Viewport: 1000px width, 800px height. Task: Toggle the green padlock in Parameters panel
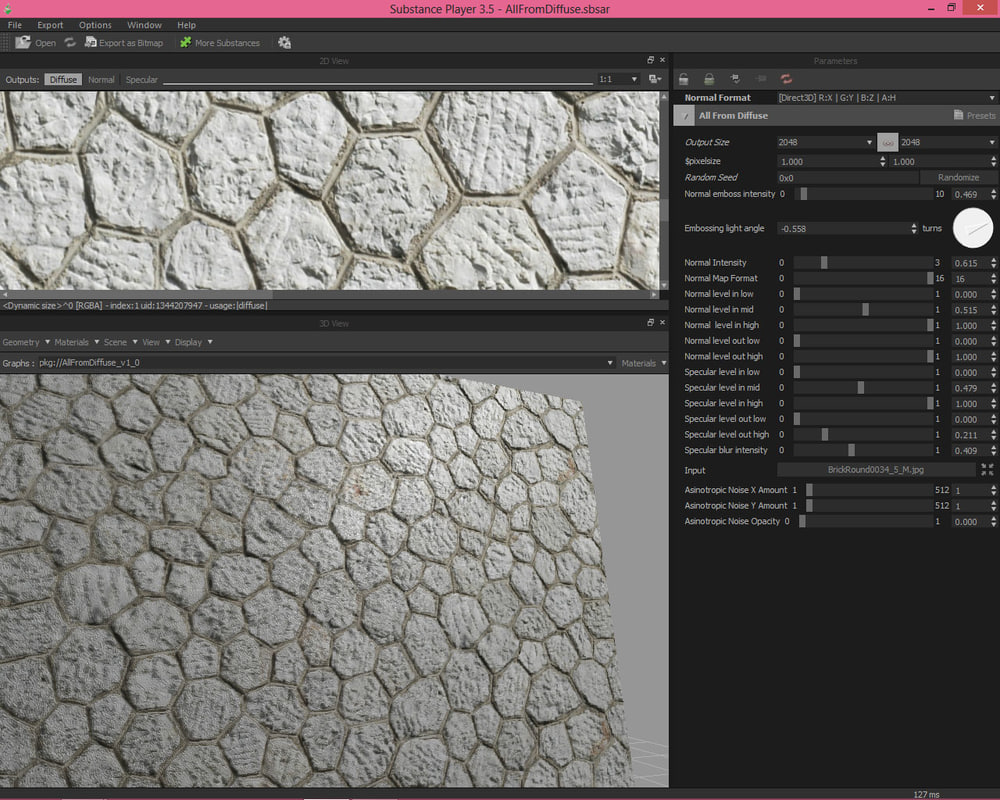[x=708, y=78]
